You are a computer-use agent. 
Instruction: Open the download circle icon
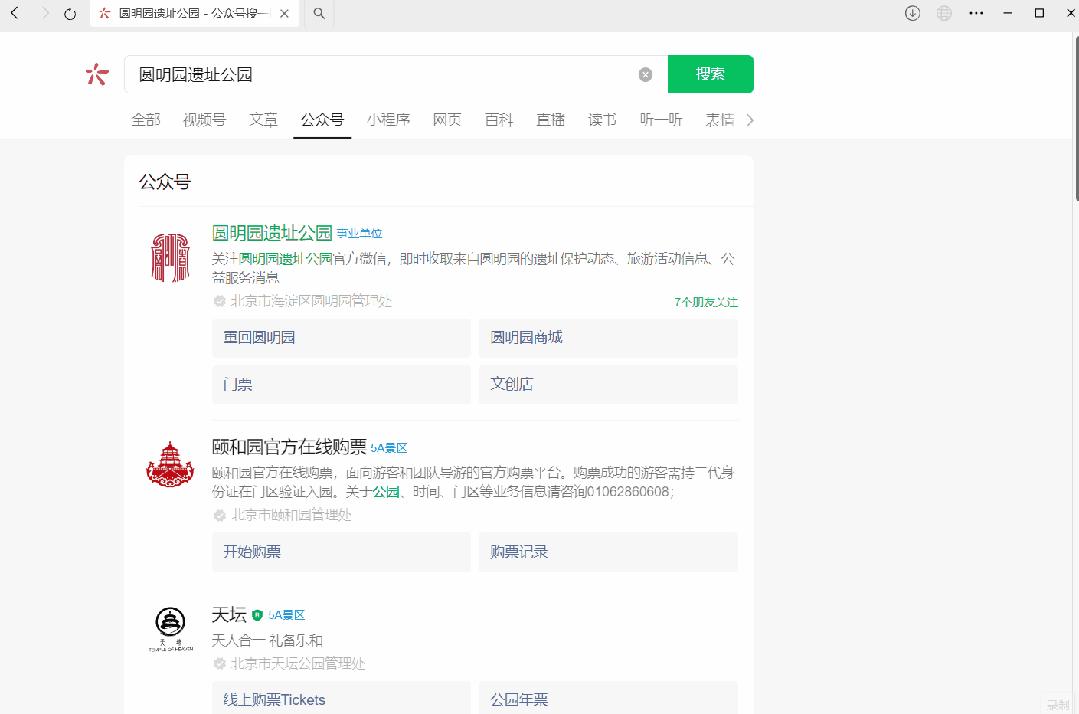(912, 13)
